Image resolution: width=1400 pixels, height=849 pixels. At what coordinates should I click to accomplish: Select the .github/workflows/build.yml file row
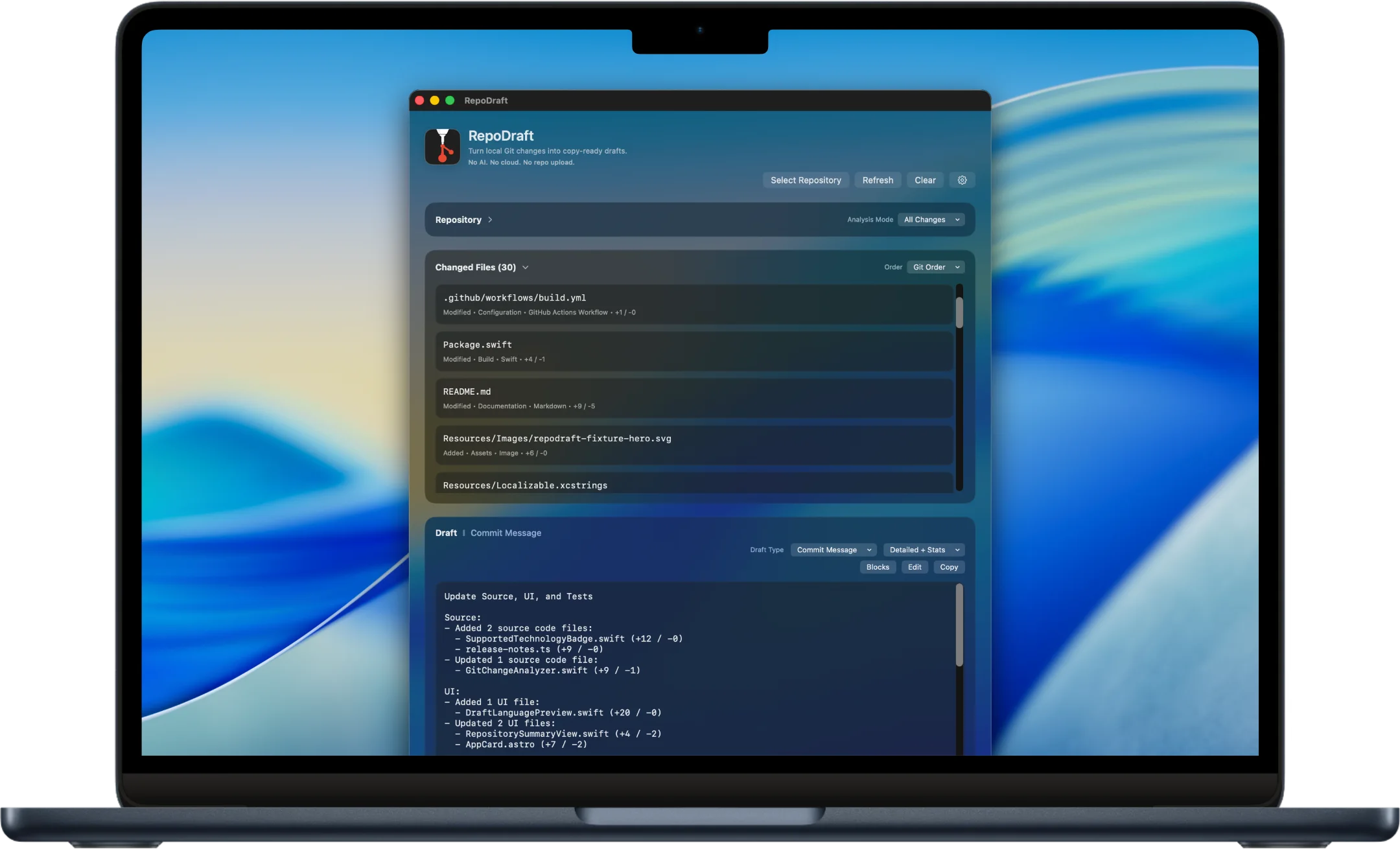coord(694,304)
